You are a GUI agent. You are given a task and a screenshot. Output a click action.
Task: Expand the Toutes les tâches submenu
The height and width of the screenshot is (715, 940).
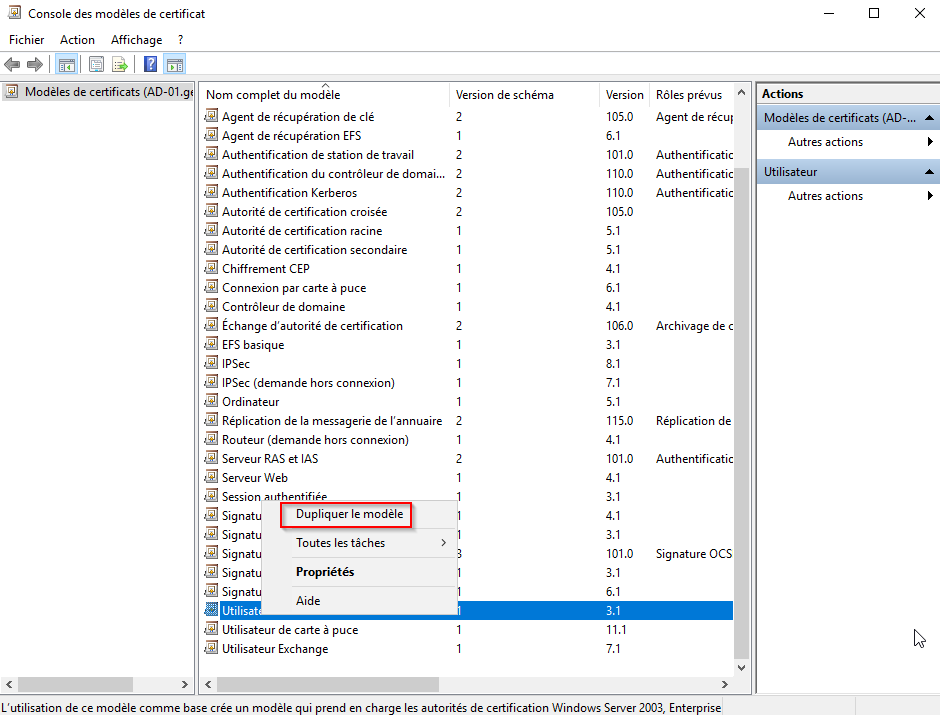(370, 543)
